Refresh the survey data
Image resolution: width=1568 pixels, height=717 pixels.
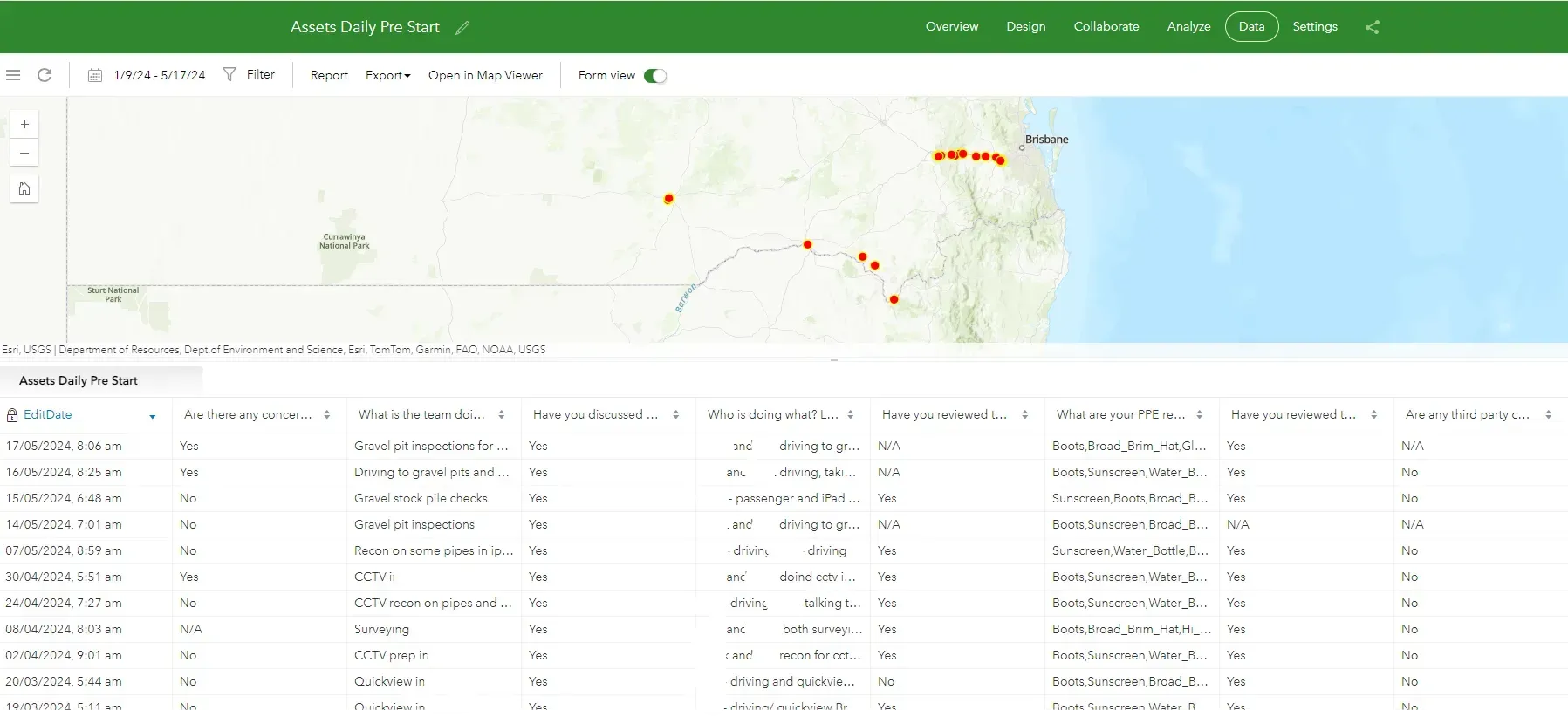click(45, 75)
